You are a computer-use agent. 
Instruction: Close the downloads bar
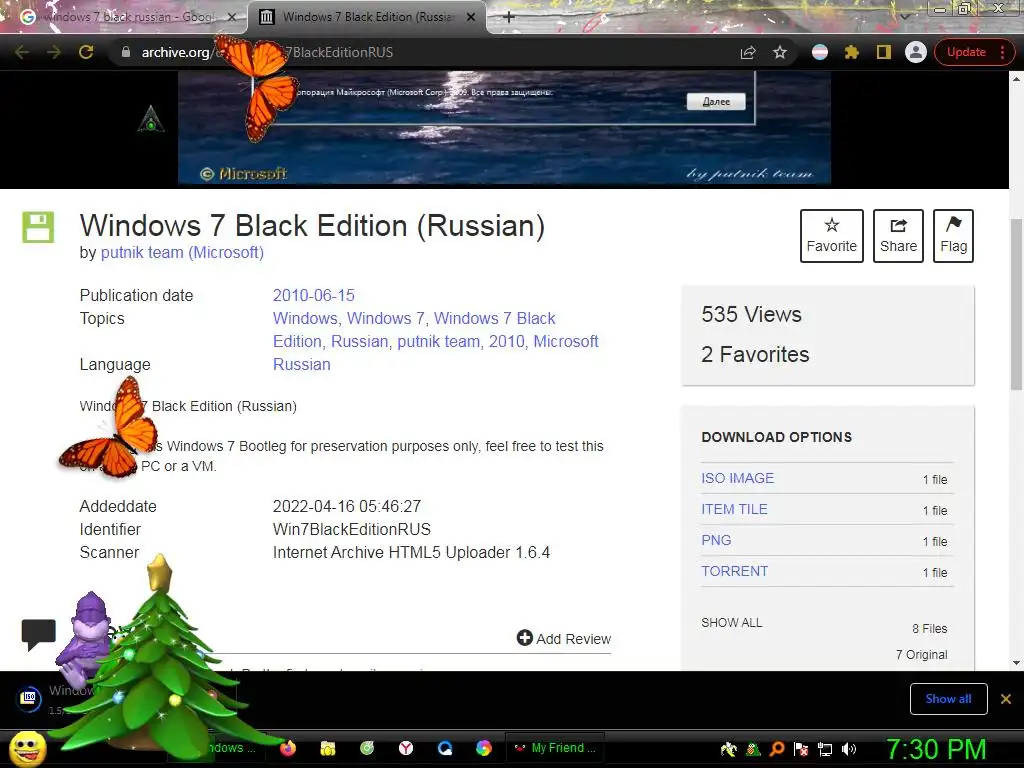pyautogui.click(x=1006, y=699)
